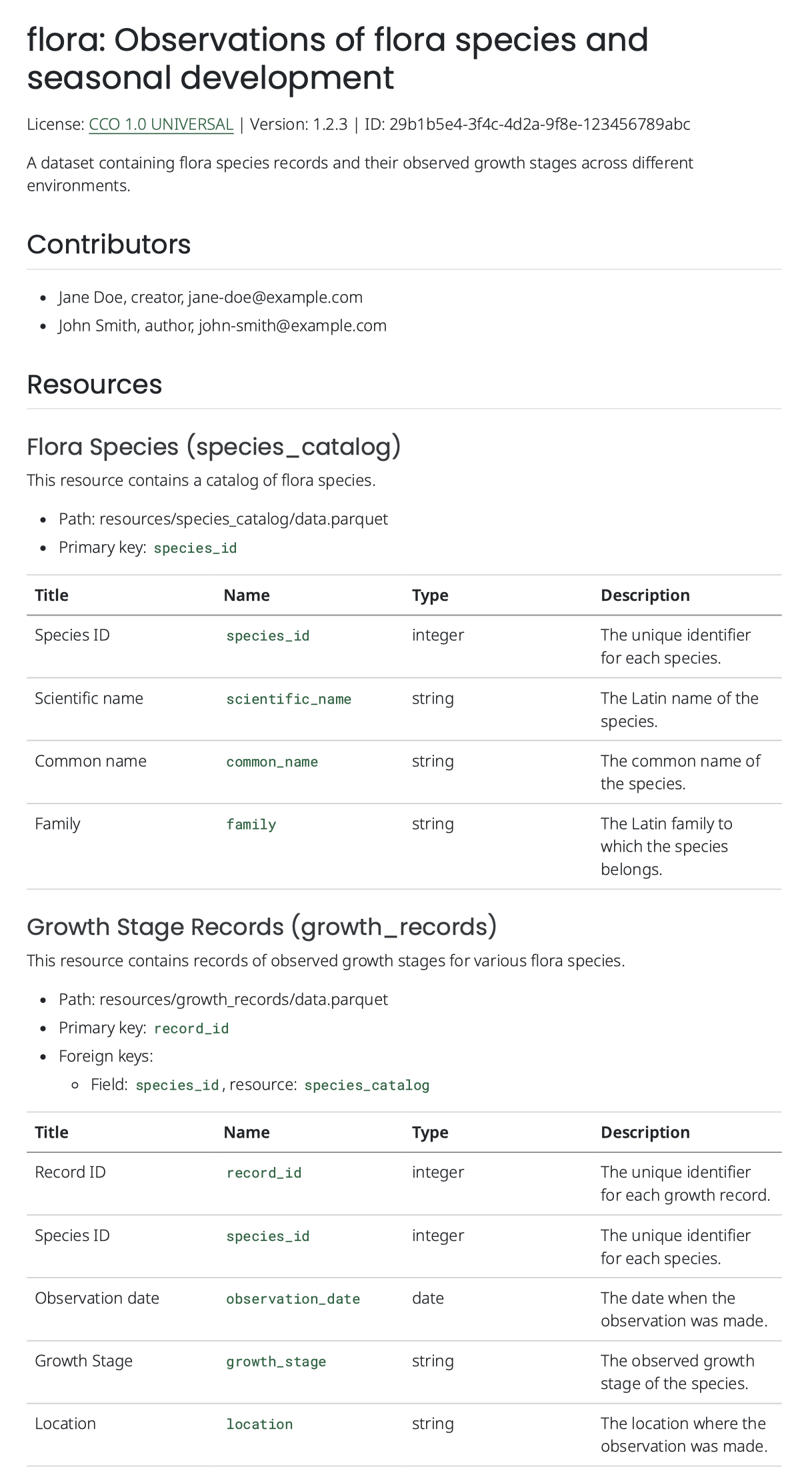This screenshot has width=812, height=1483.
Task: Select the growth_stage field name
Action: [276, 1361]
